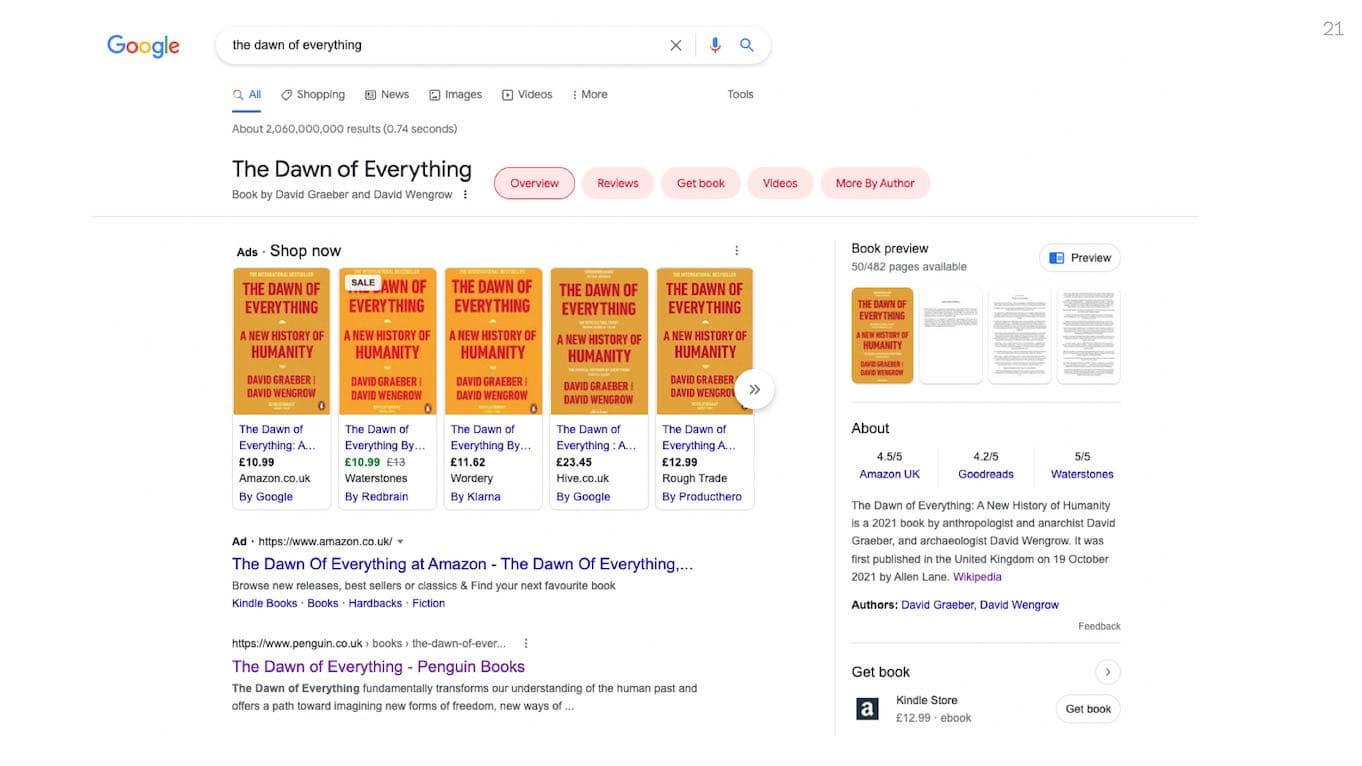1362x766 pixels.
Task: Click the Get book button for Kindle
Action: 1087,709
